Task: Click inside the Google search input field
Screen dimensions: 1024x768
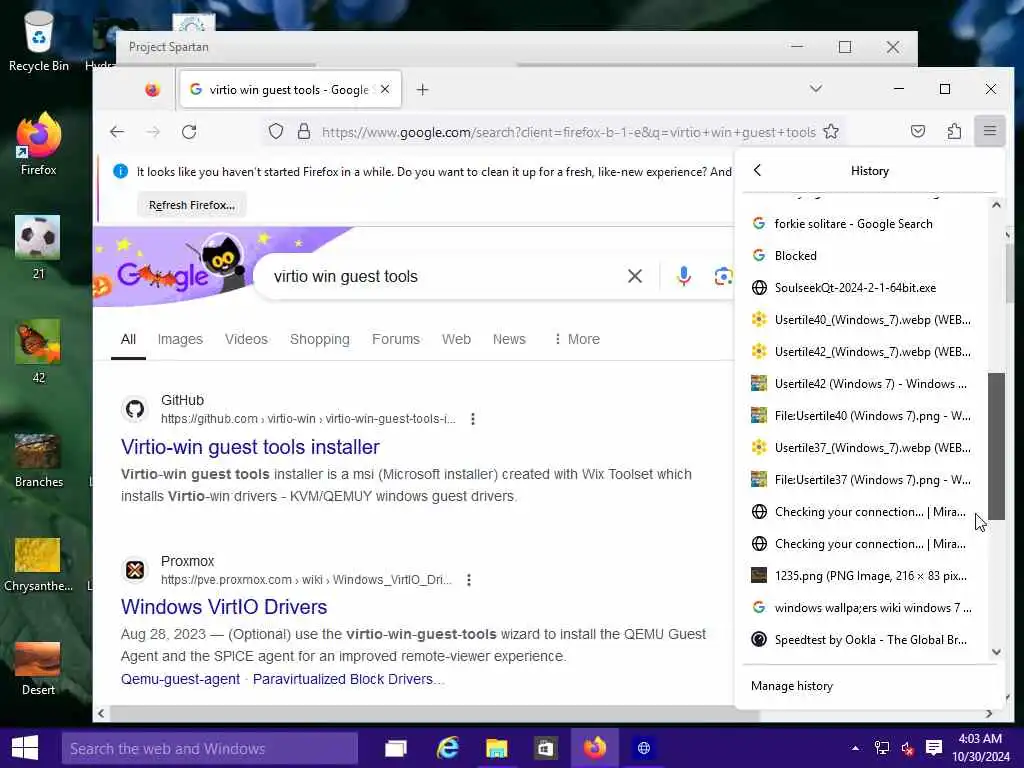Action: point(444,276)
